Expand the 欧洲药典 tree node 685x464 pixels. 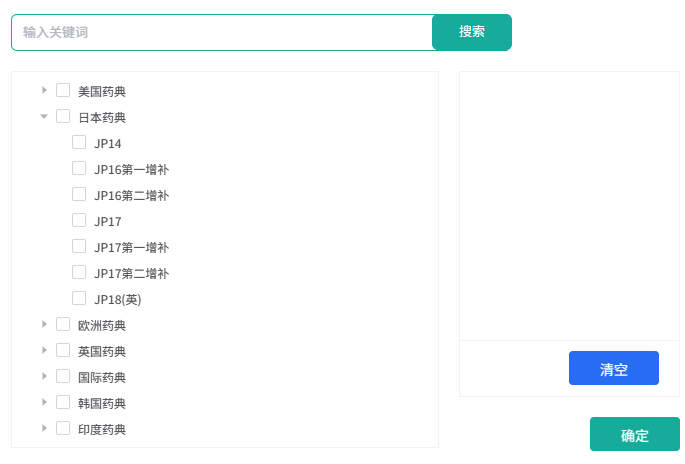click(45, 324)
